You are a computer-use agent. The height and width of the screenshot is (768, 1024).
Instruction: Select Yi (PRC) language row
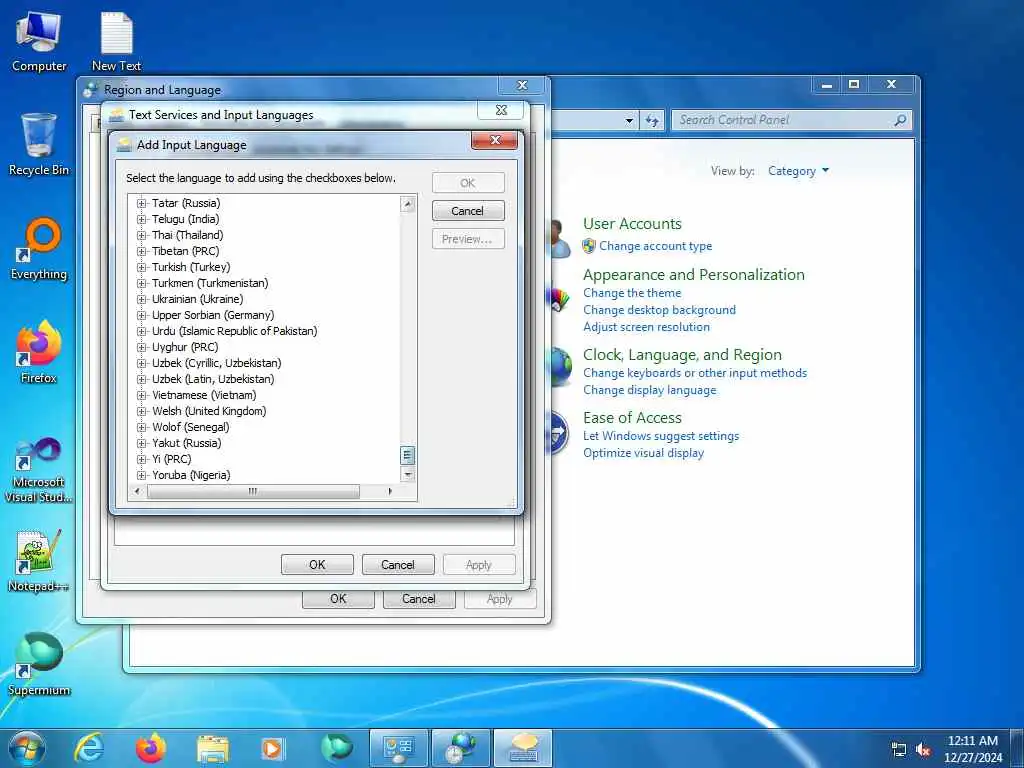point(172,459)
